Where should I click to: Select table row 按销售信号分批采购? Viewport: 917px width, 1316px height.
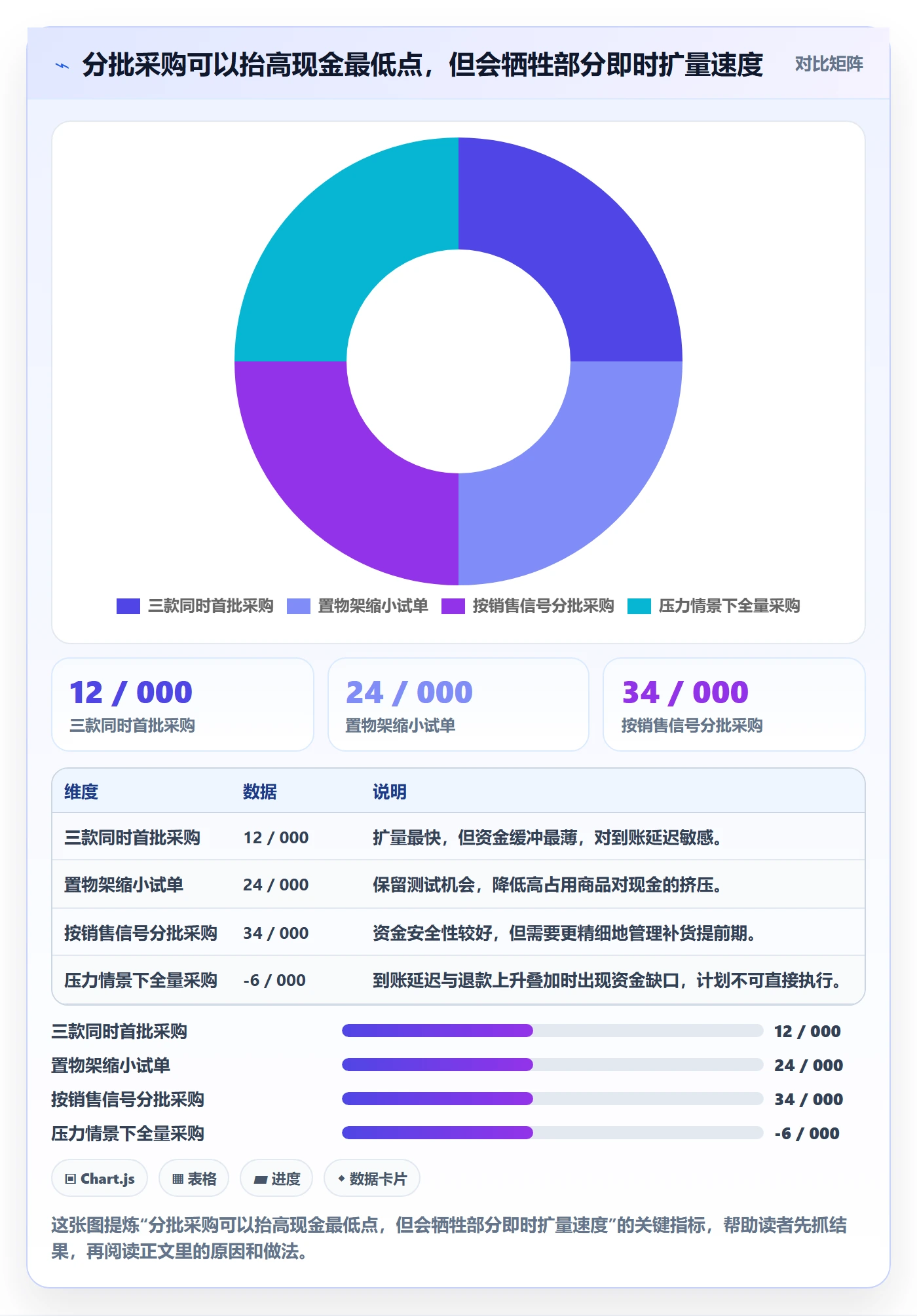pos(458,932)
